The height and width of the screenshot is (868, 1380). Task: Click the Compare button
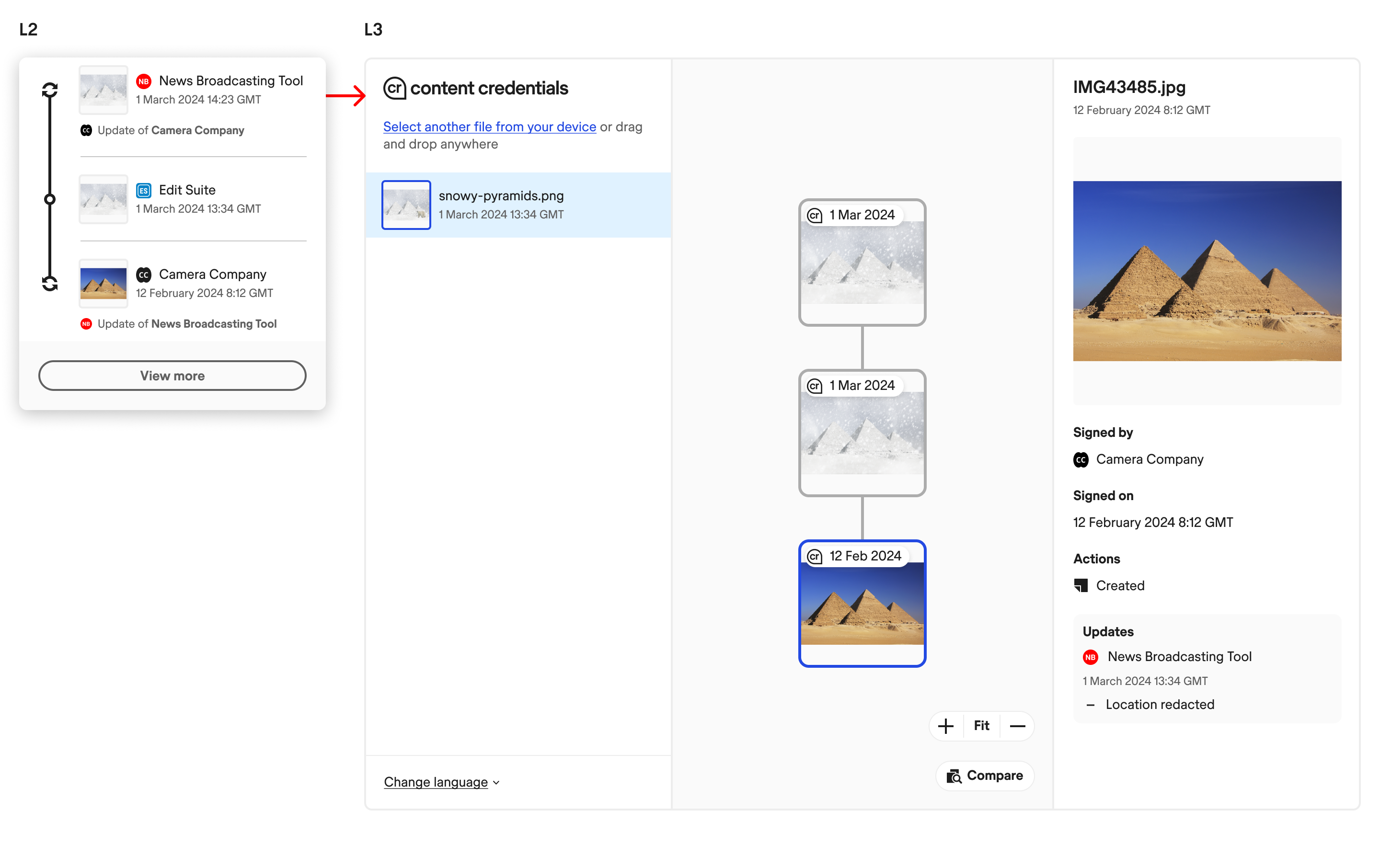click(x=985, y=776)
